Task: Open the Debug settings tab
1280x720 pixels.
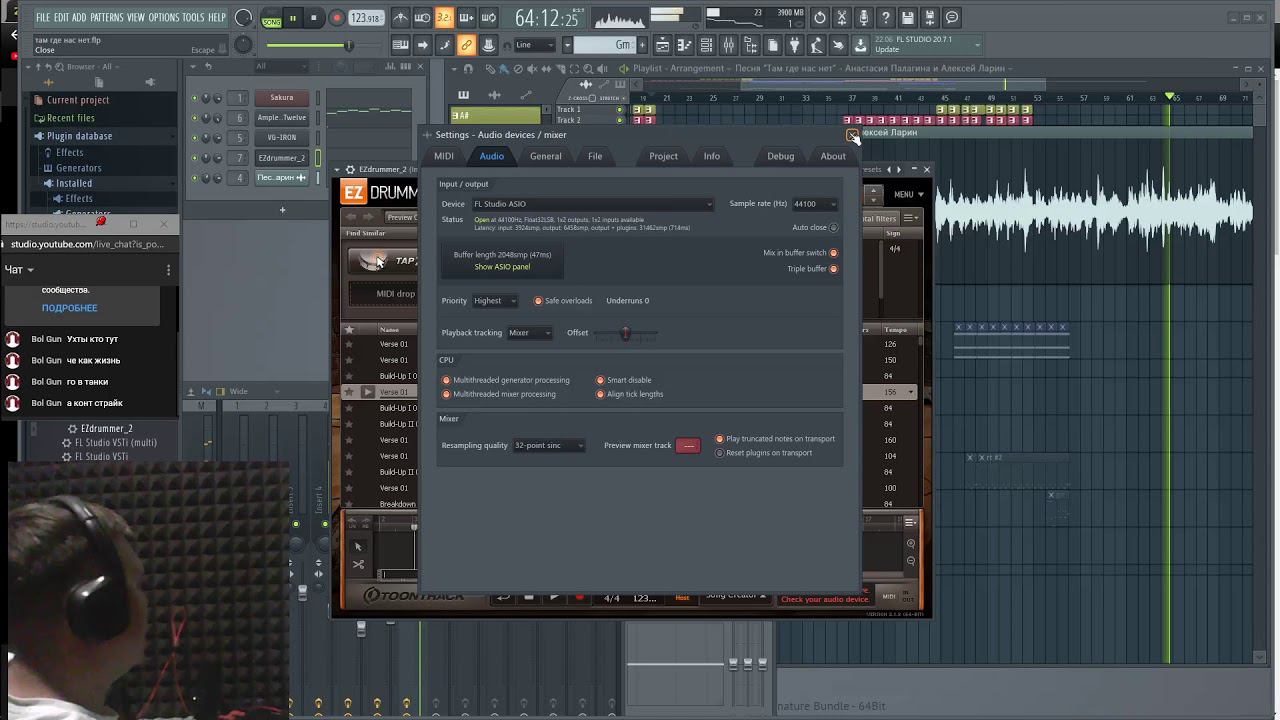Action: pyautogui.click(x=780, y=156)
